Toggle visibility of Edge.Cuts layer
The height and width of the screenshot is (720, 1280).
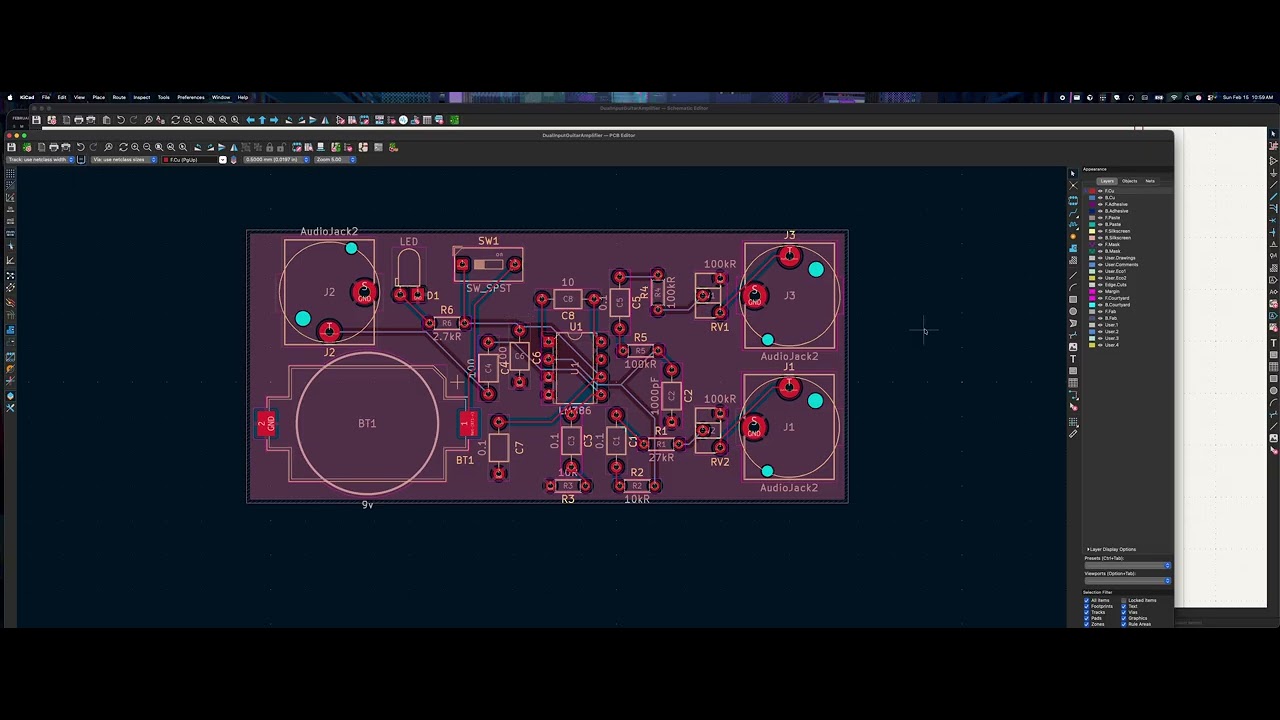[1100, 285]
